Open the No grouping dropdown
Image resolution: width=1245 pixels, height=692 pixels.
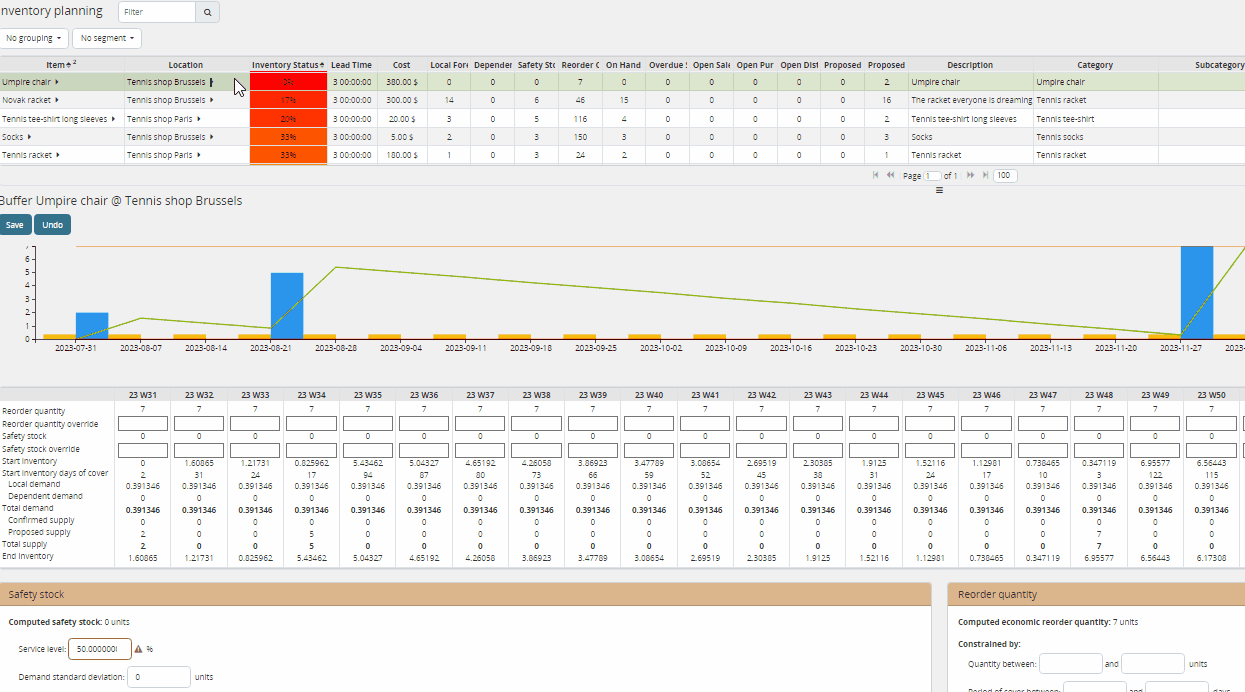coord(35,38)
